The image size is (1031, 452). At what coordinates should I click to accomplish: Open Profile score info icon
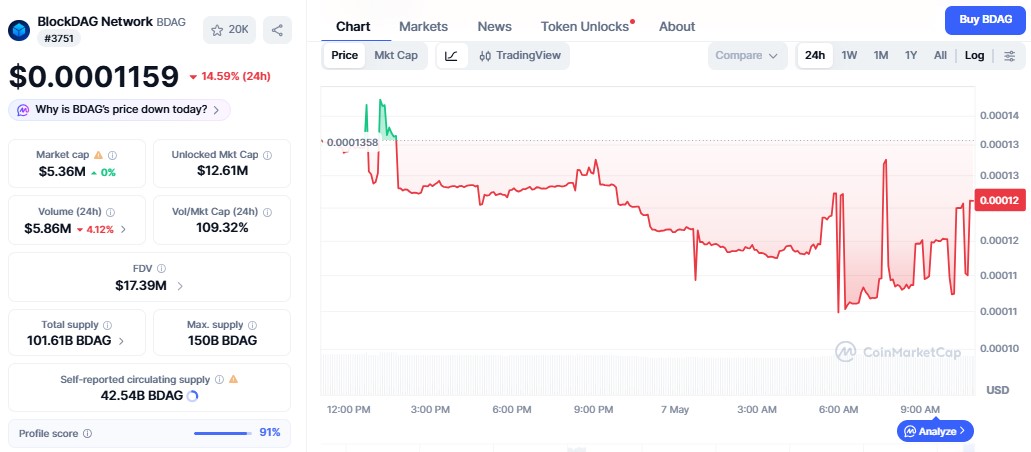coord(87,434)
